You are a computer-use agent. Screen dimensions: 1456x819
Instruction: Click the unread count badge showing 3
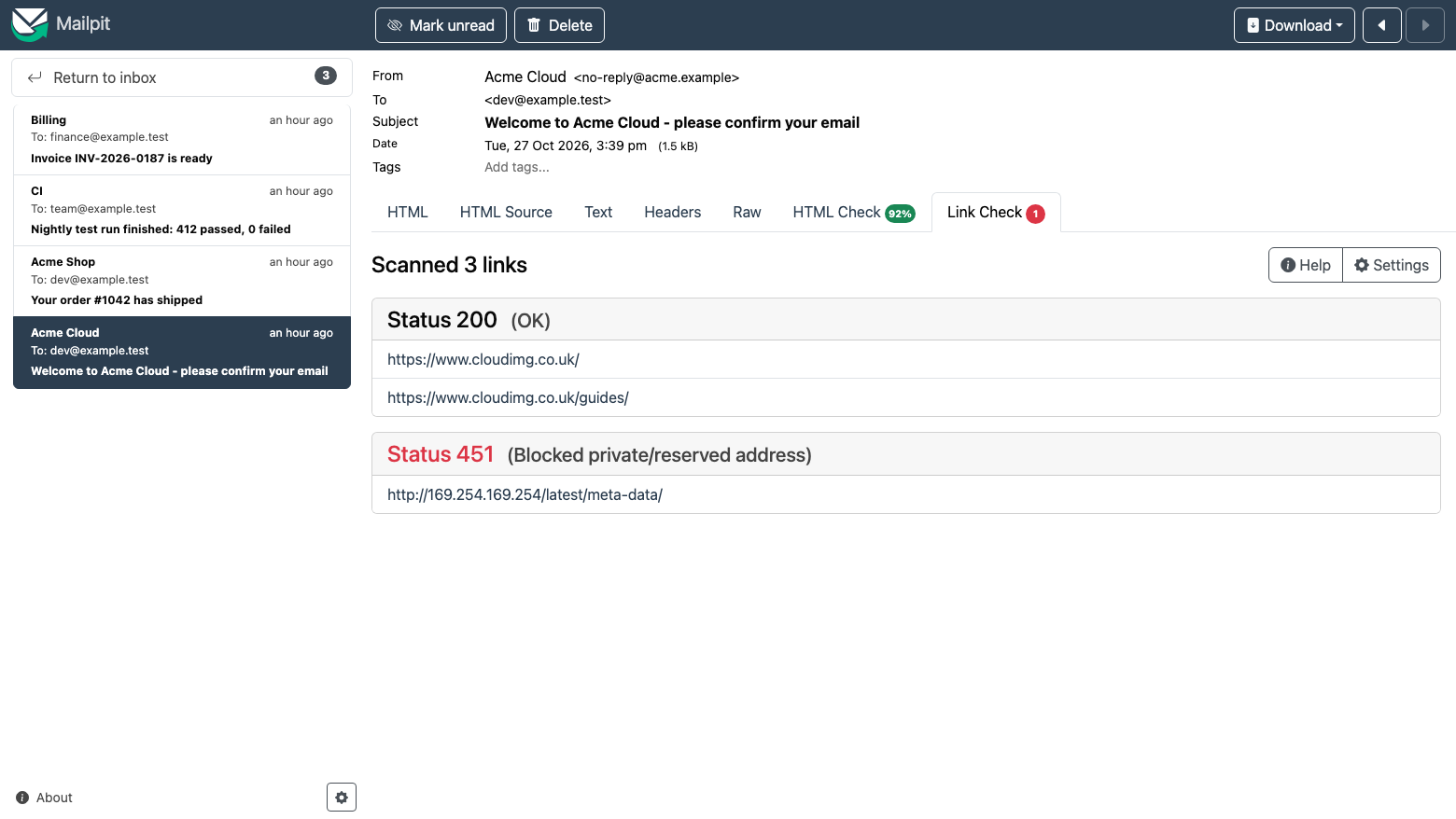click(x=326, y=76)
